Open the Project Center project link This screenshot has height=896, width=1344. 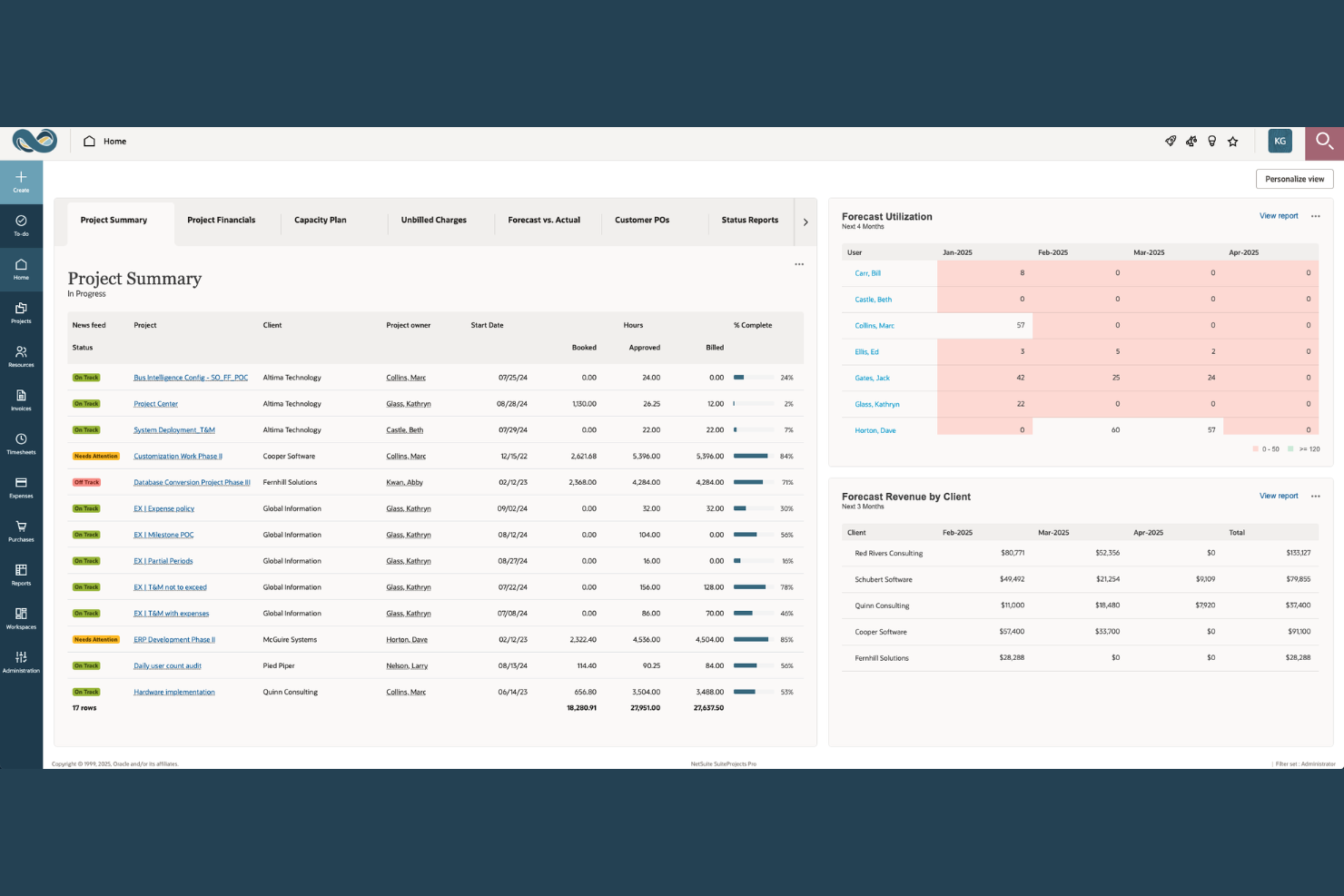point(155,404)
